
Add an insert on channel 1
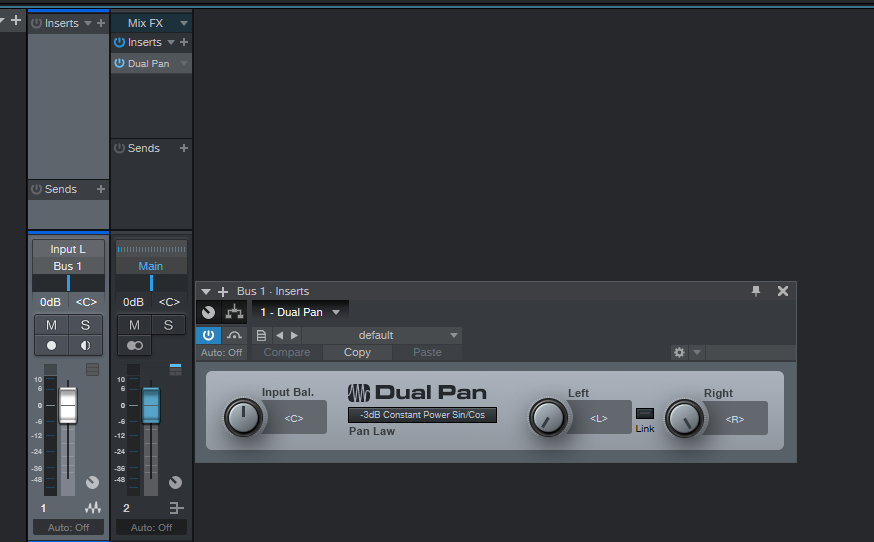[x=101, y=23]
